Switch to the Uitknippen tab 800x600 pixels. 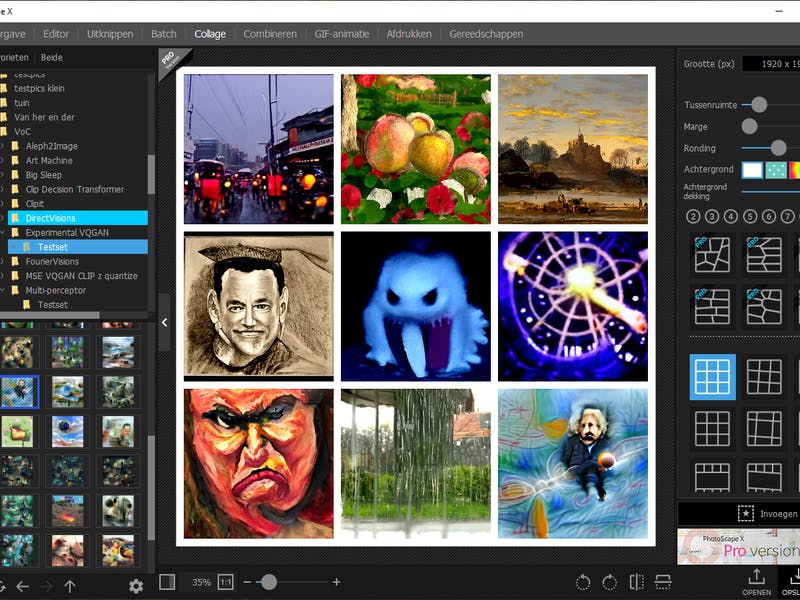[x=110, y=34]
